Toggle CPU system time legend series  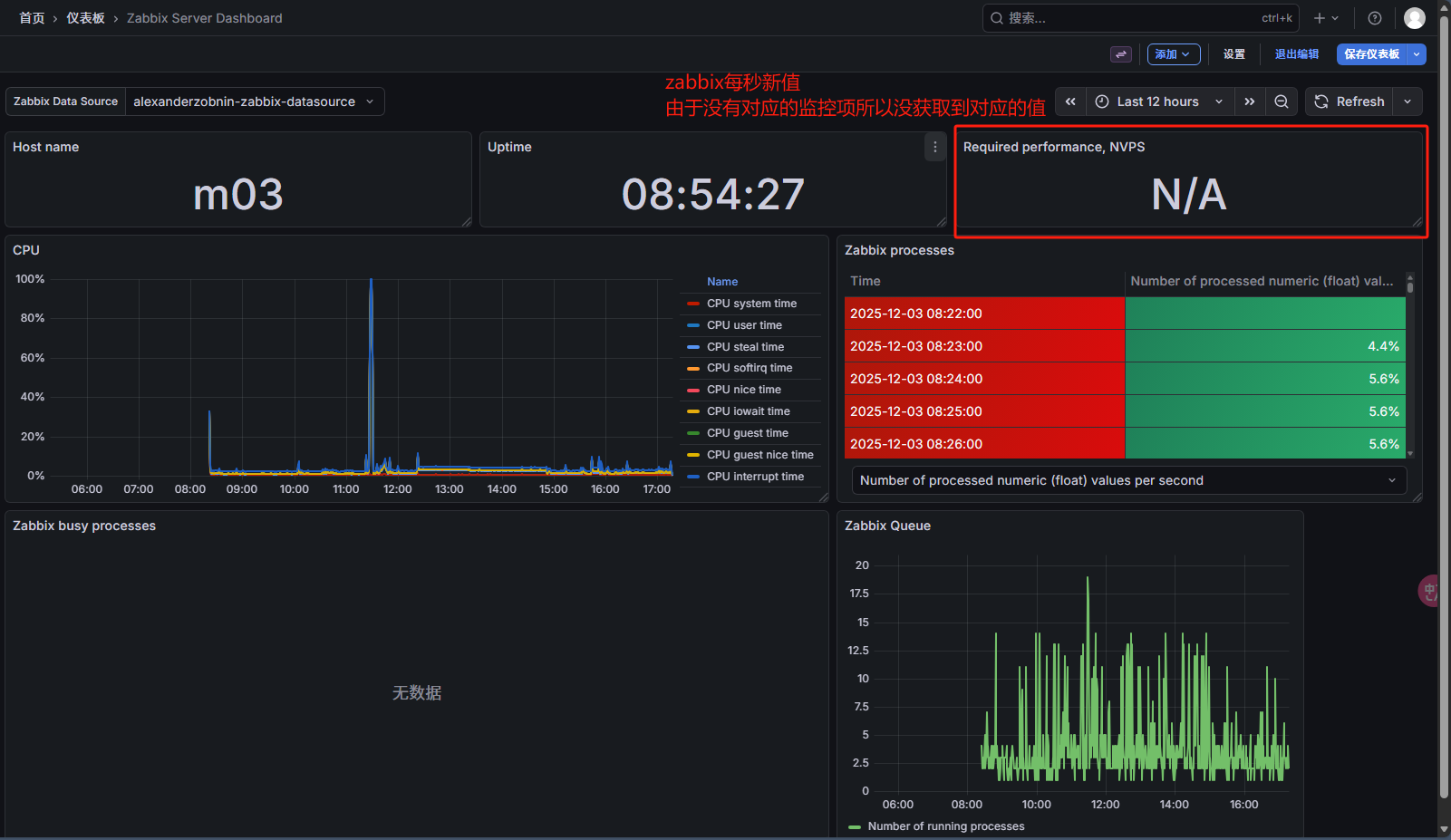click(751, 304)
